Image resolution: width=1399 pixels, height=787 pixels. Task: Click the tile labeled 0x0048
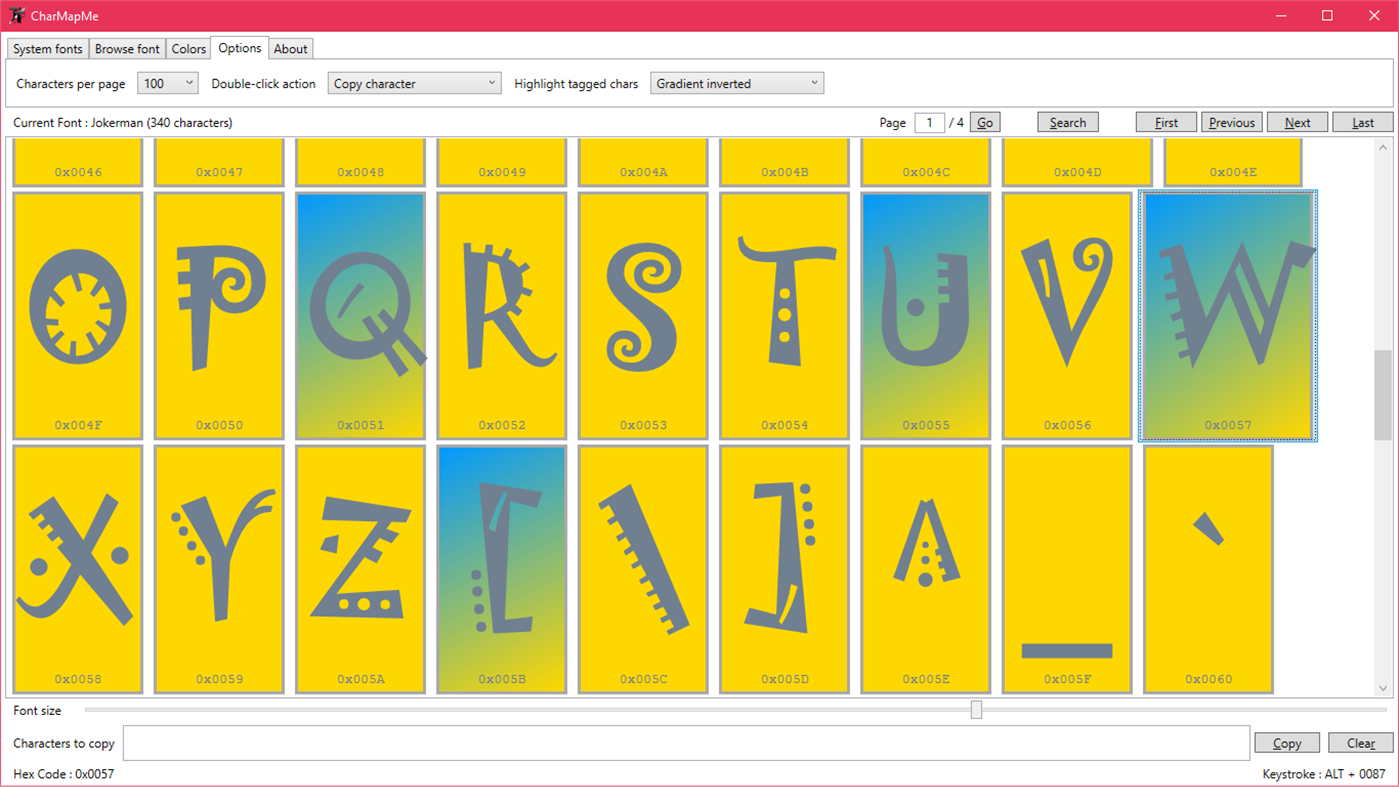(361, 163)
